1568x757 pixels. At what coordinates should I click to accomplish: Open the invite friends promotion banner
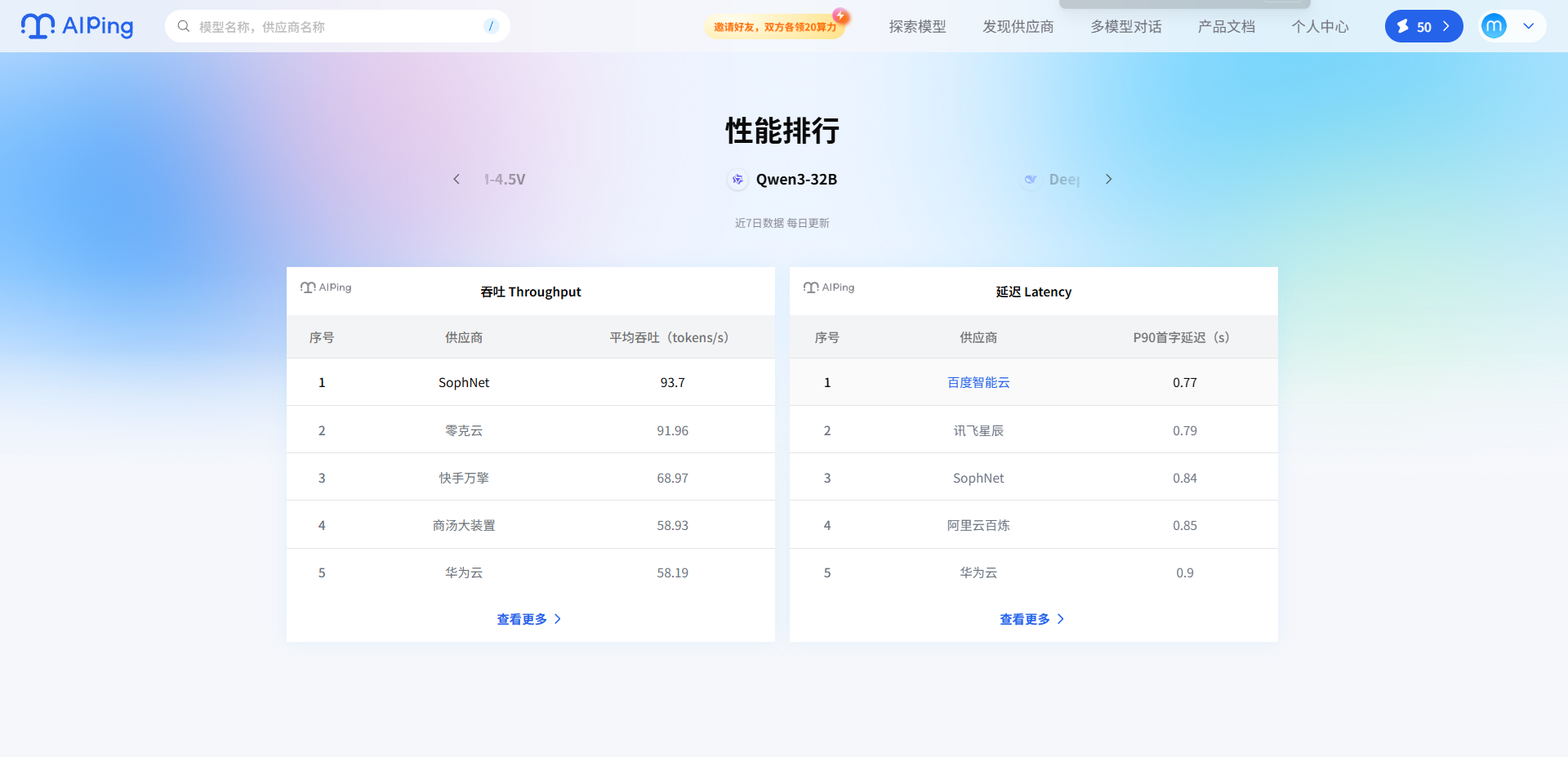point(775,27)
